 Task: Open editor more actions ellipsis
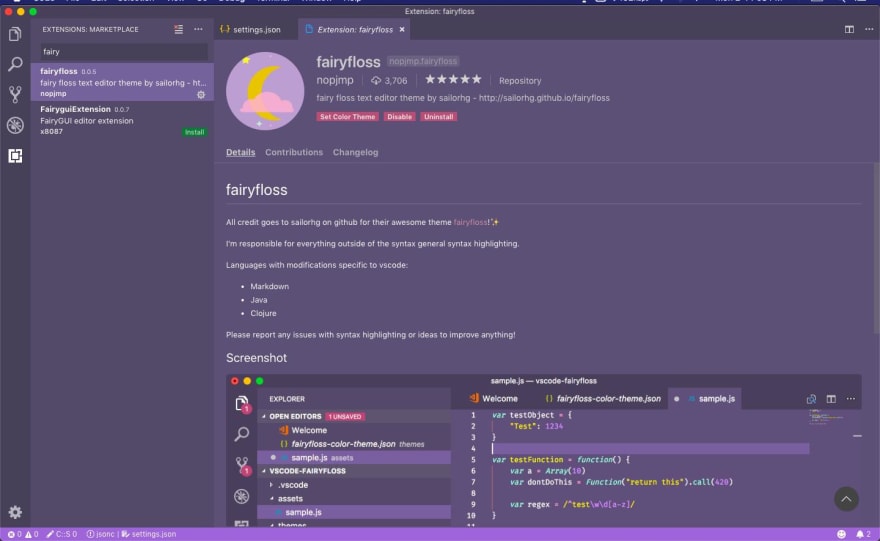pyautogui.click(x=869, y=29)
